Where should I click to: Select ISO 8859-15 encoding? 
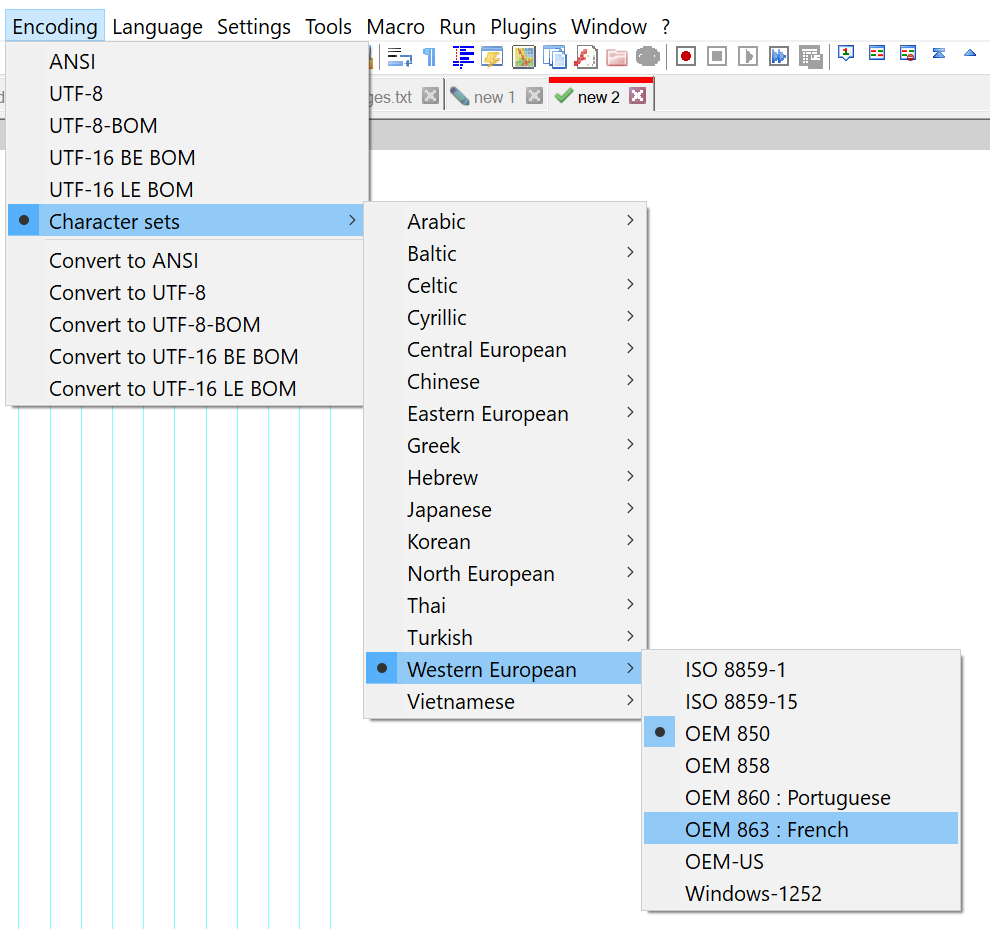coord(801,701)
